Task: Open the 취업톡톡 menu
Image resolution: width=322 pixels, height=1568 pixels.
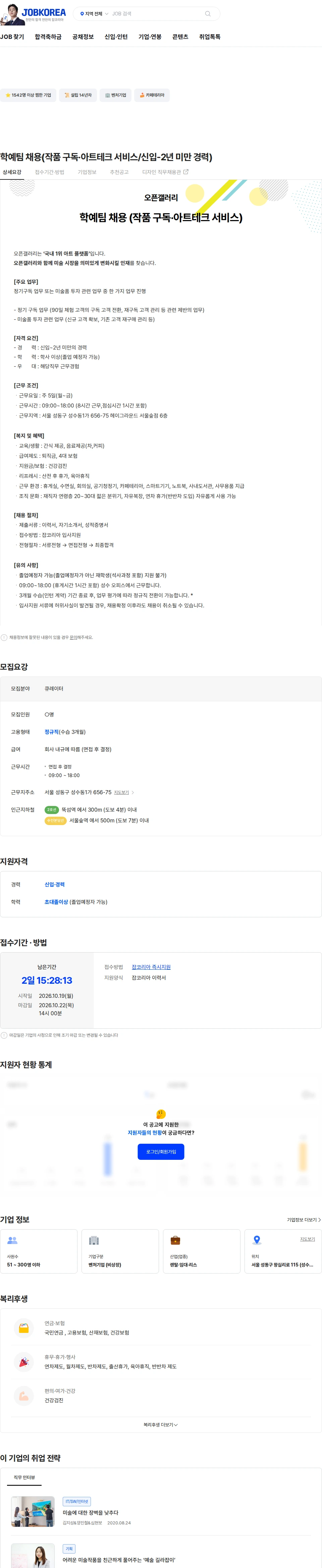Action: (x=210, y=37)
